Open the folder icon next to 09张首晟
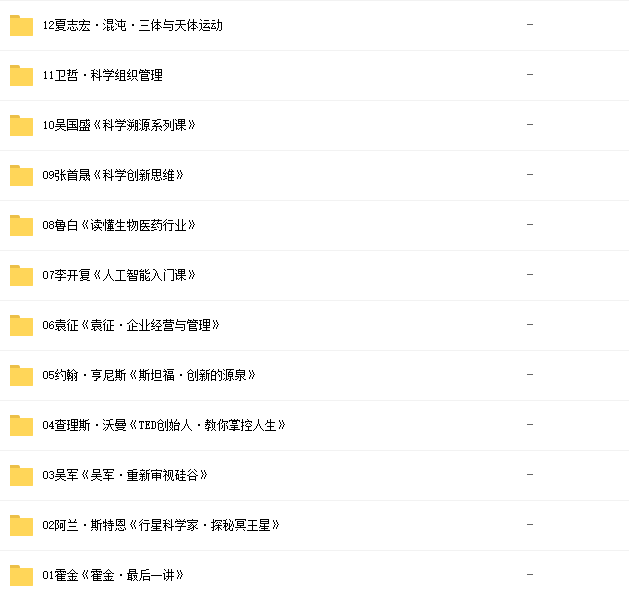629x600 pixels. (21, 175)
